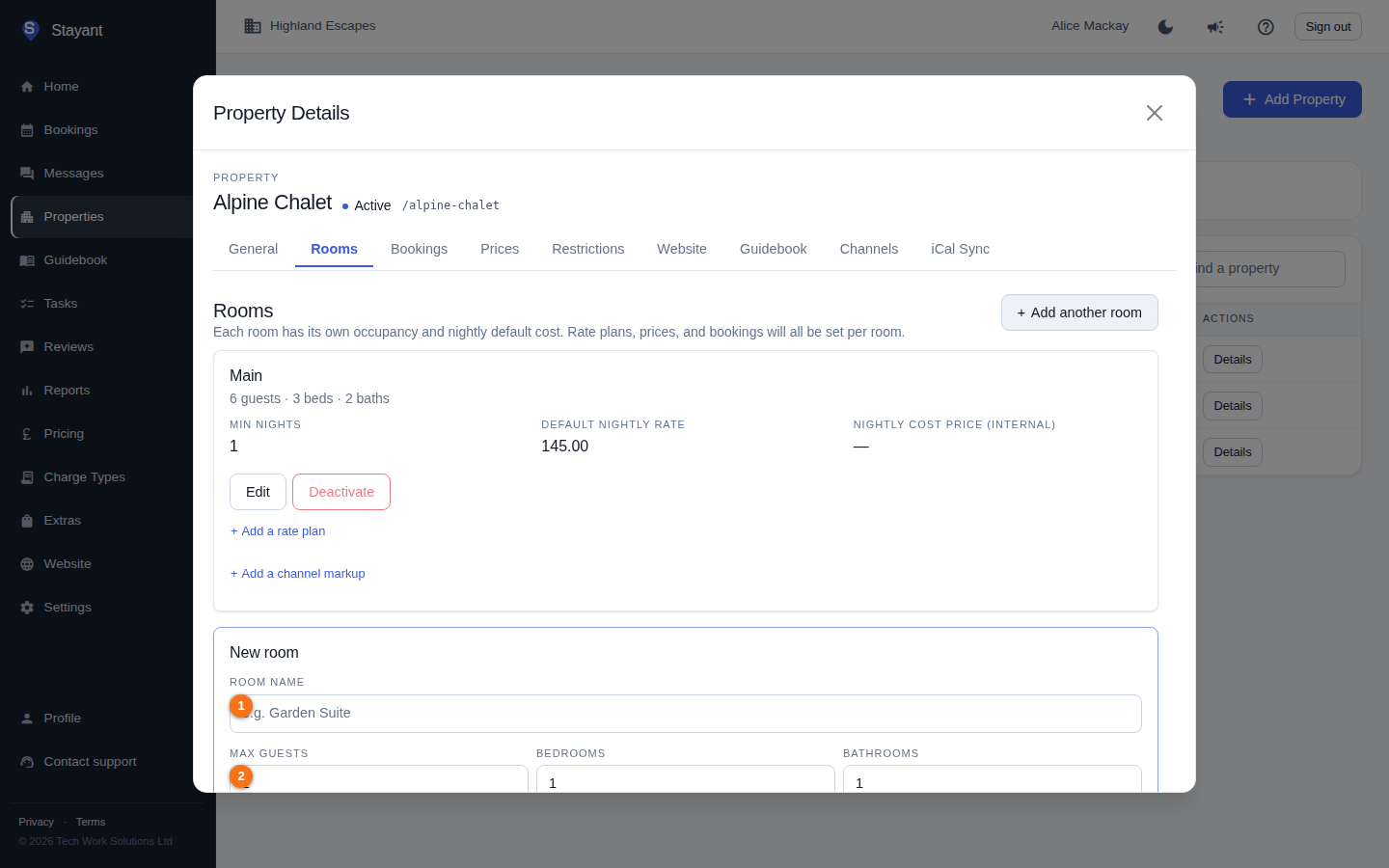1389x868 pixels.
Task: Focus the Bedrooms input field
Action: (686, 779)
